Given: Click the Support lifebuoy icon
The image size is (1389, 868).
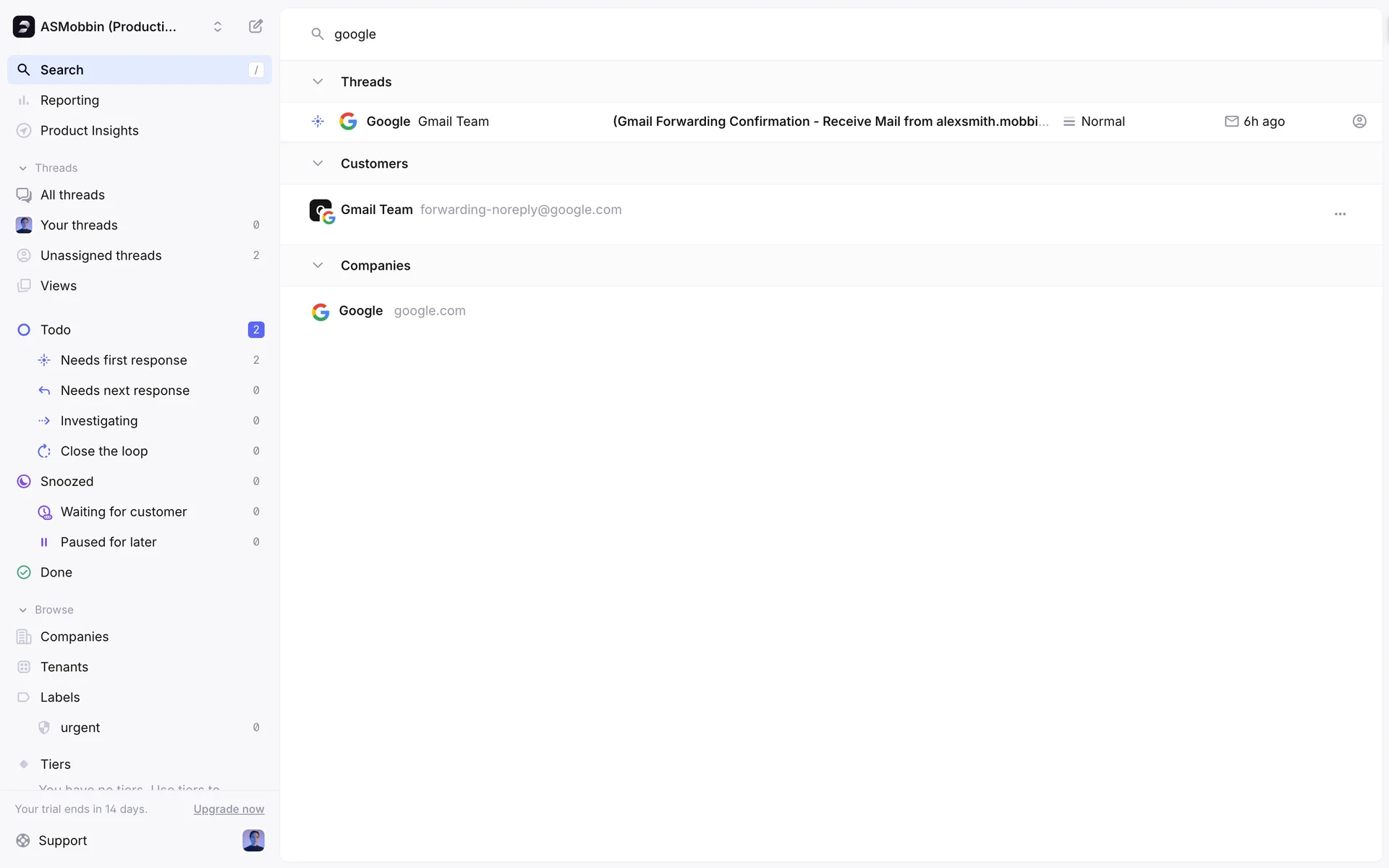Looking at the screenshot, I should point(23,841).
